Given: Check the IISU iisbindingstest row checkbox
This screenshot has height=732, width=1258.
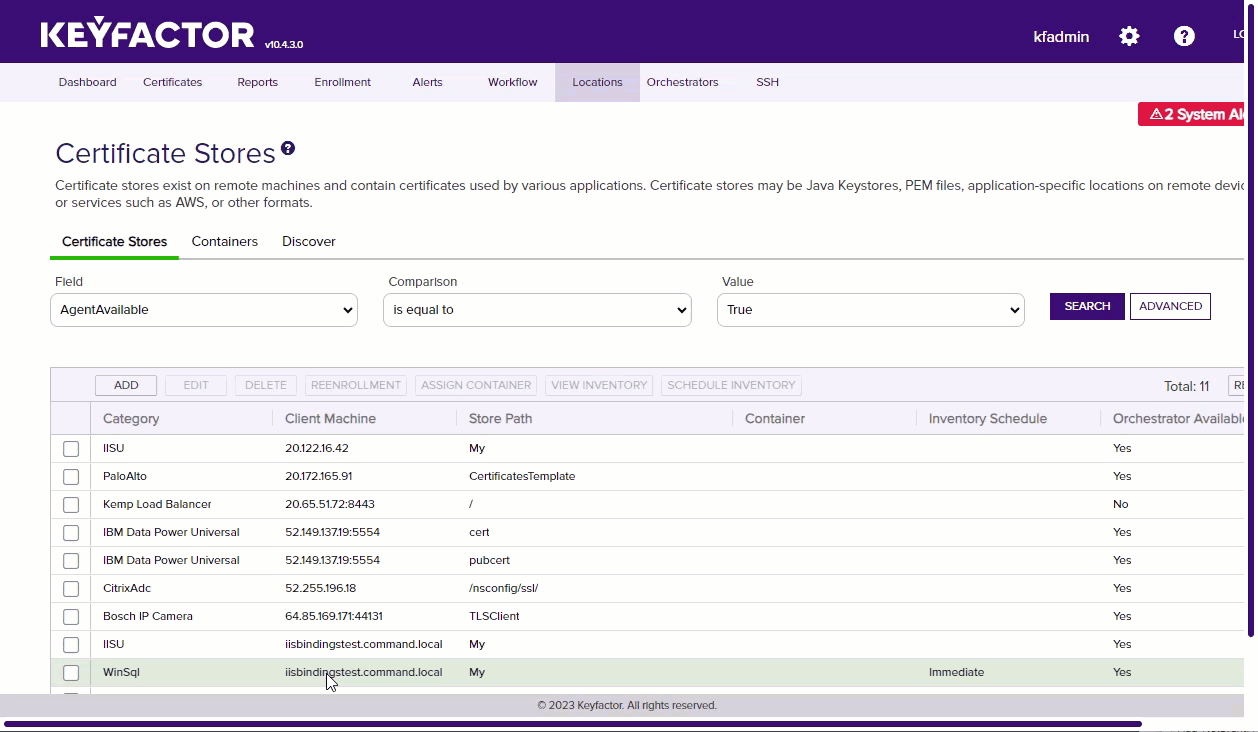Looking at the screenshot, I should (x=71, y=645).
